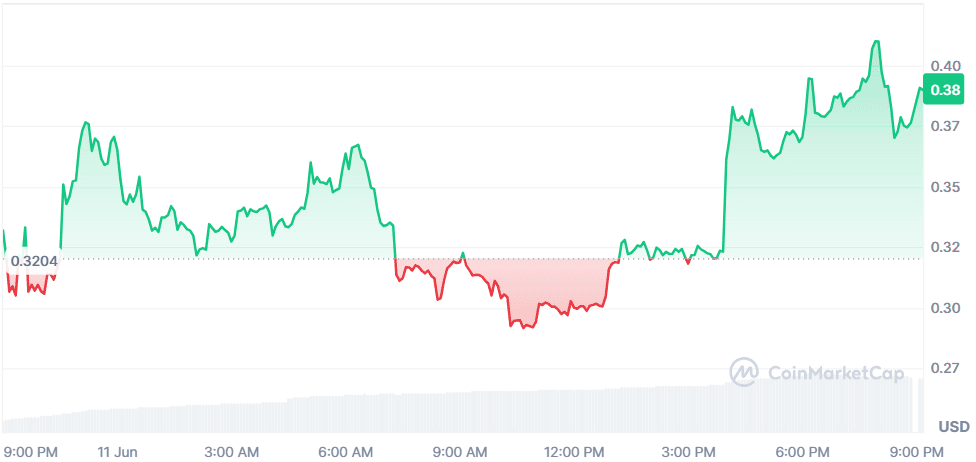Click the USD currency label
The width and height of the screenshot is (976, 462).
[x=952, y=427]
